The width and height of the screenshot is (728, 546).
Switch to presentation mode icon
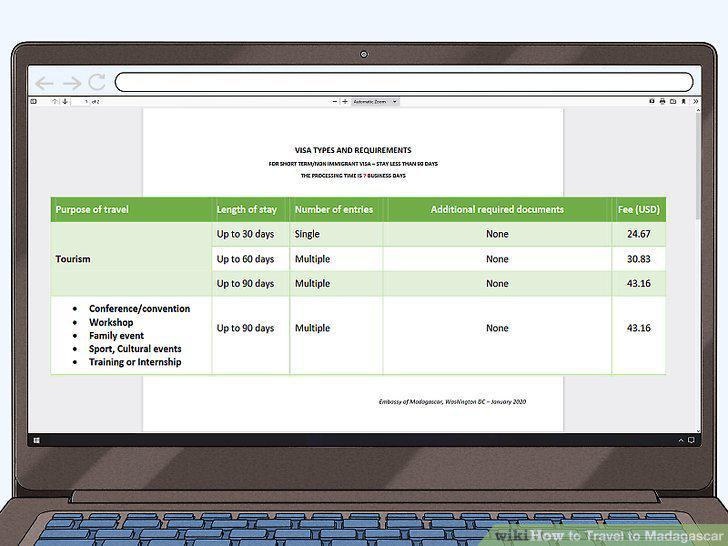point(652,101)
